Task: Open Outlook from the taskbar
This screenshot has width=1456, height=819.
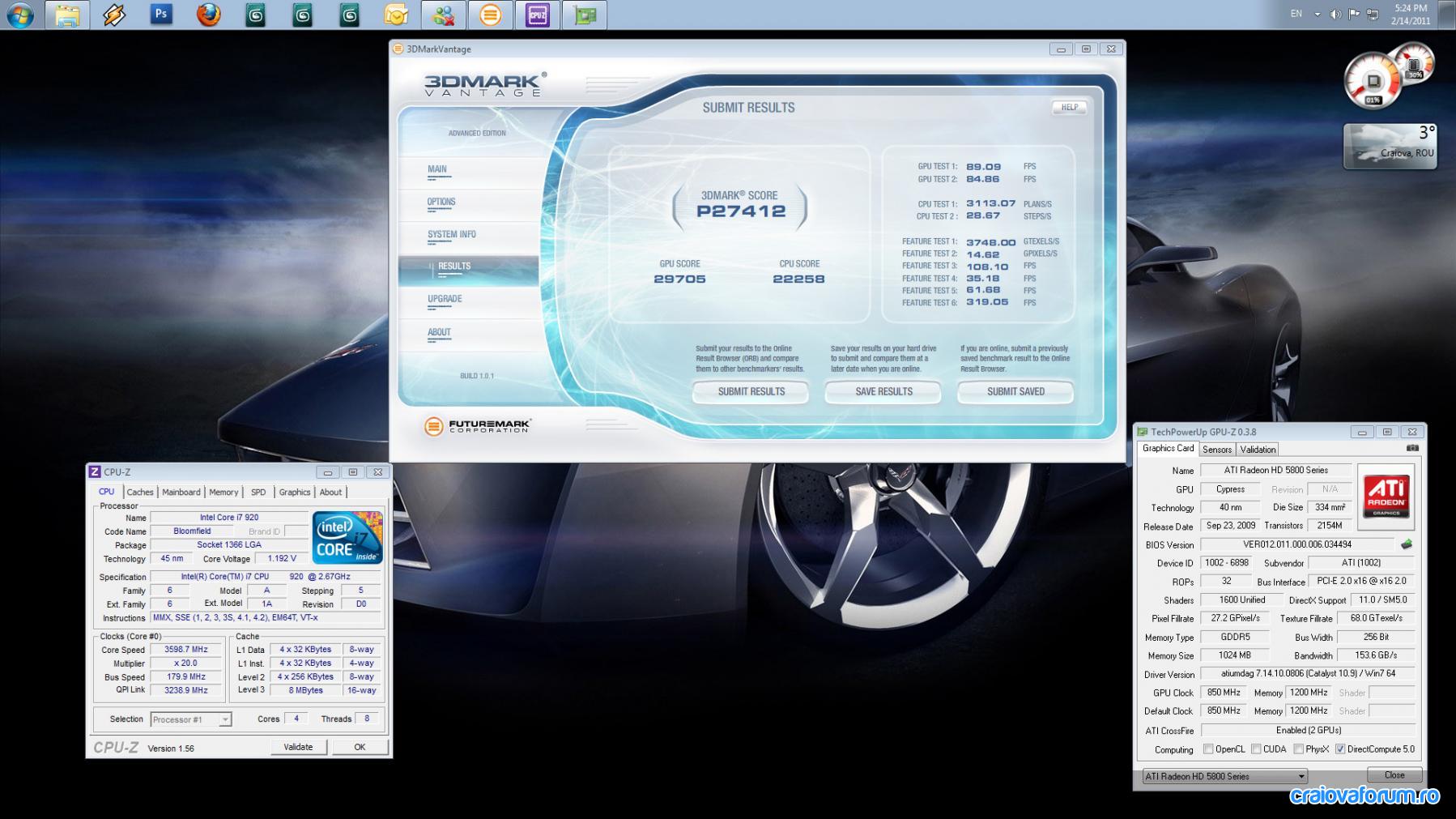Action: (396, 15)
